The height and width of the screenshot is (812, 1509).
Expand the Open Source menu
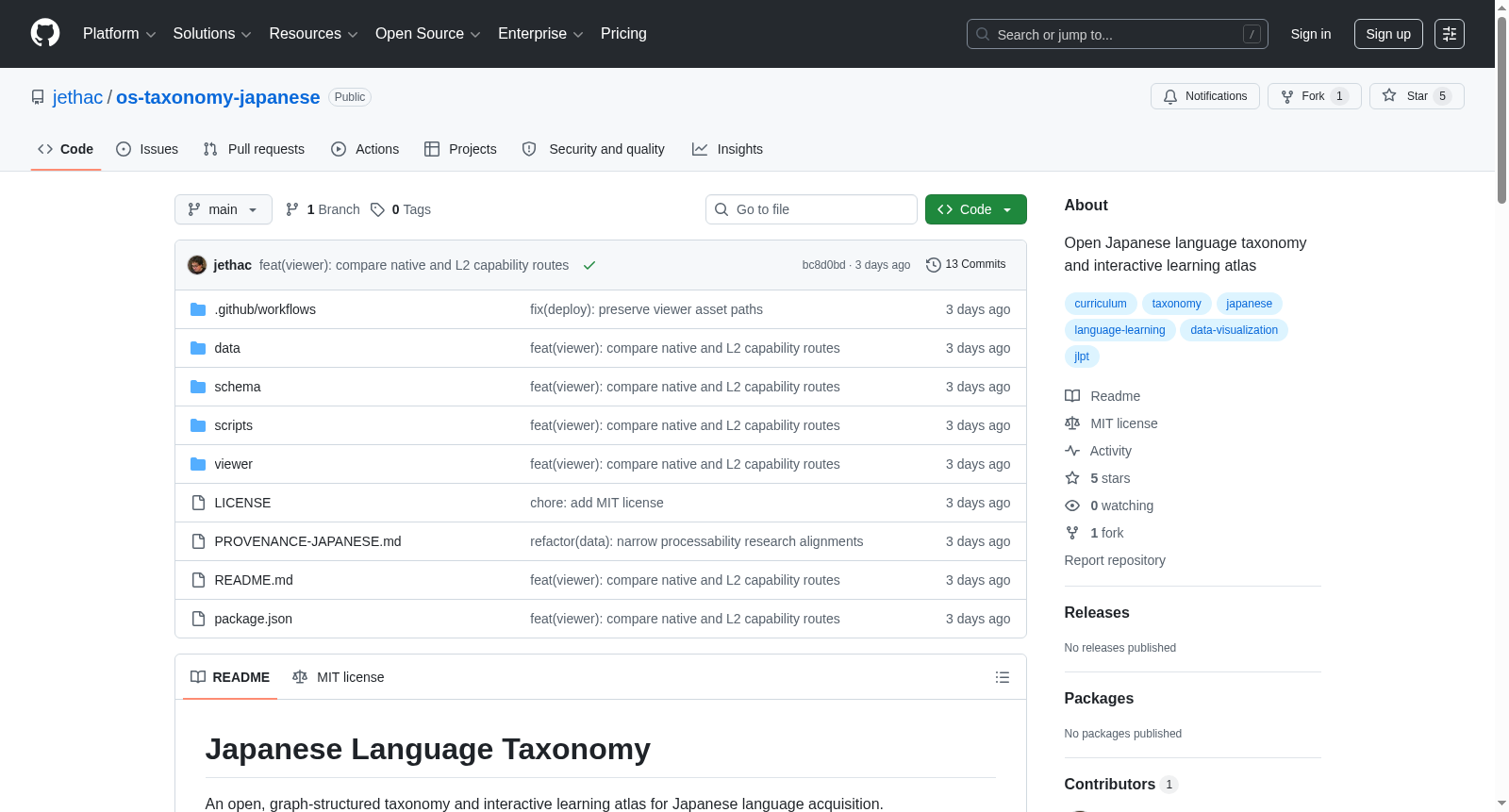point(428,34)
